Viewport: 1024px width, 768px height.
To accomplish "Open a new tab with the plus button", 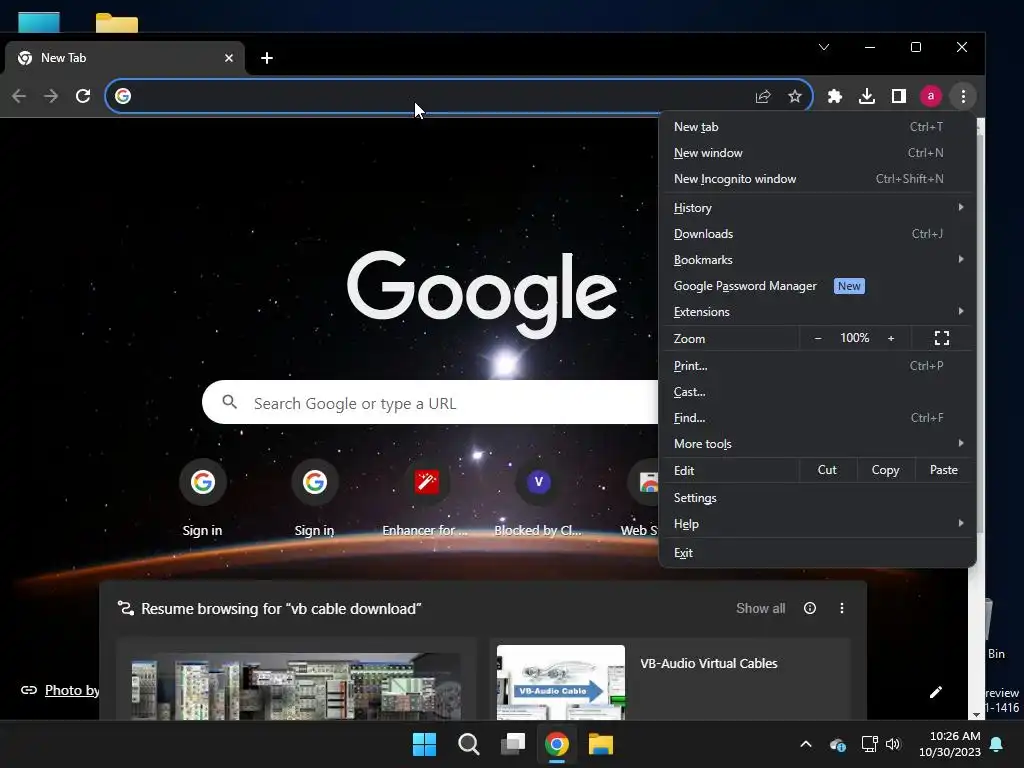I will click(266, 58).
